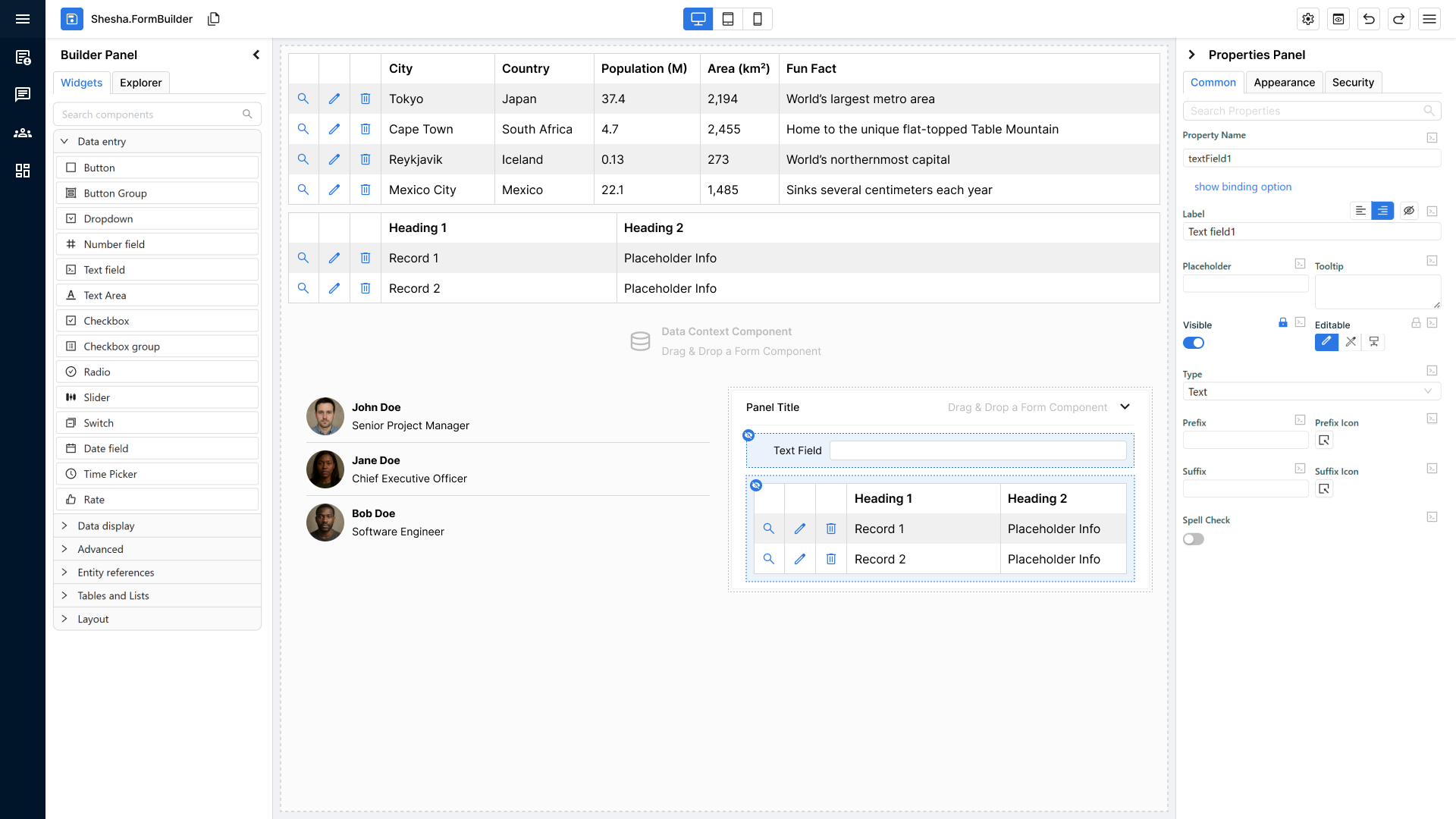Click the Search components input field

point(149,114)
